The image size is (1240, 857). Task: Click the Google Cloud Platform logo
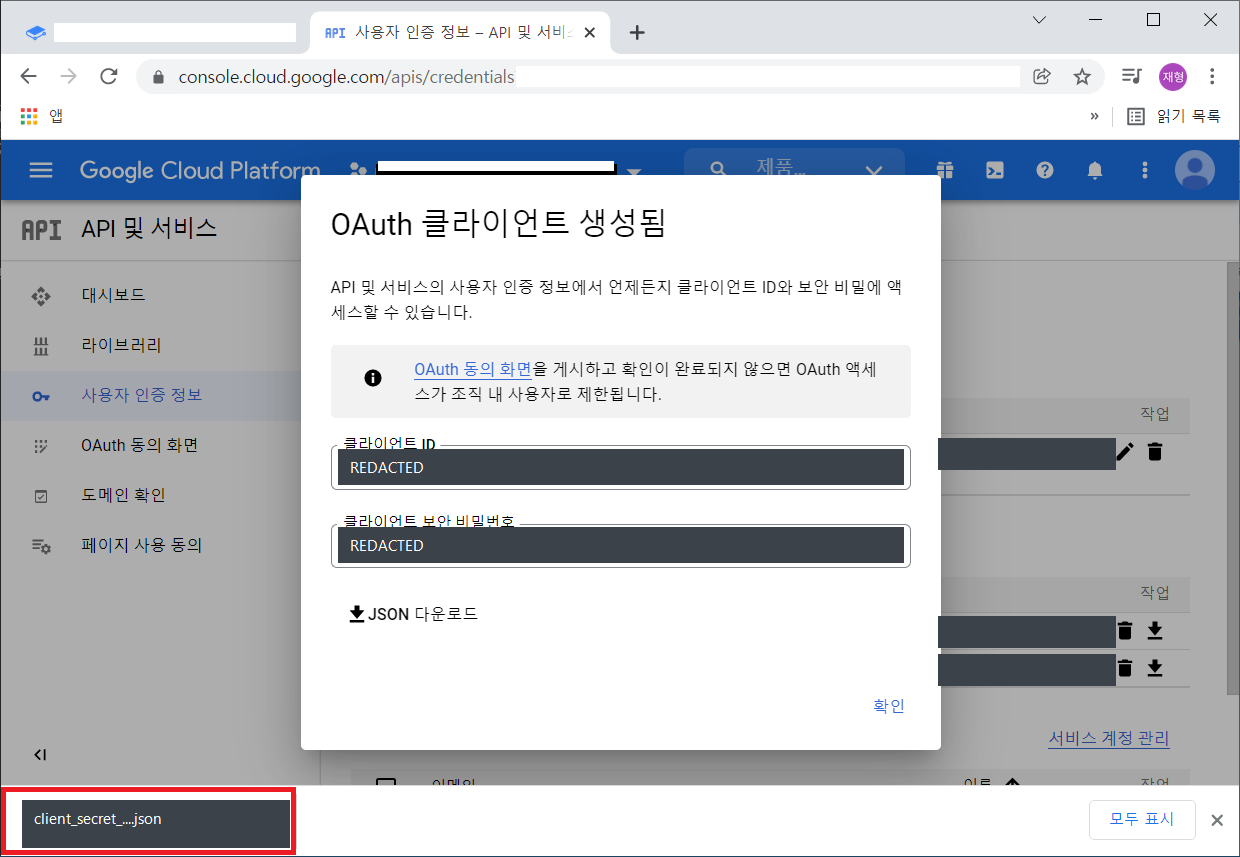click(x=200, y=170)
